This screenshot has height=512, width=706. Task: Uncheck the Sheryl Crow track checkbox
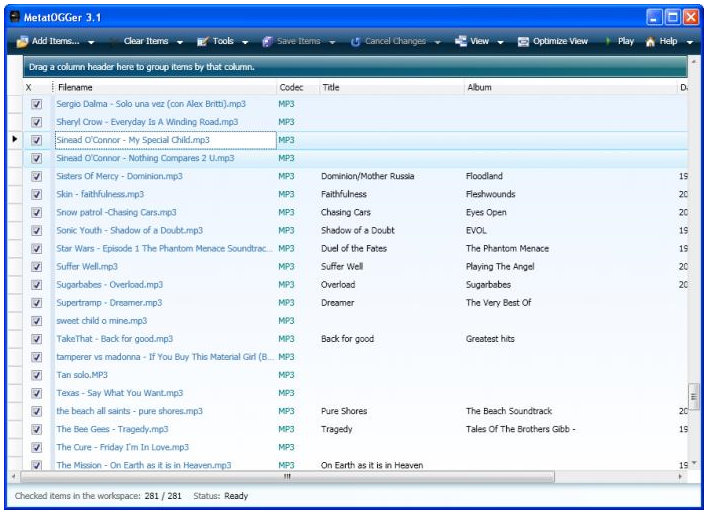click(37, 122)
